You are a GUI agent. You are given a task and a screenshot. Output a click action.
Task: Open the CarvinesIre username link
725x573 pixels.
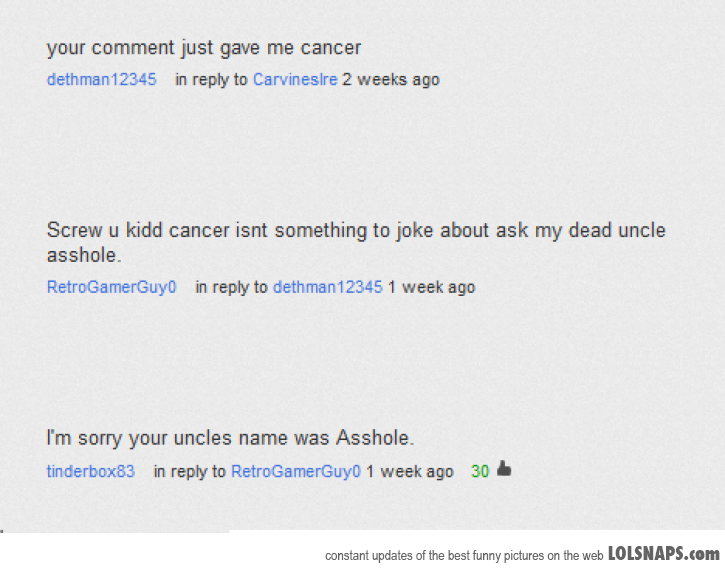coord(295,80)
